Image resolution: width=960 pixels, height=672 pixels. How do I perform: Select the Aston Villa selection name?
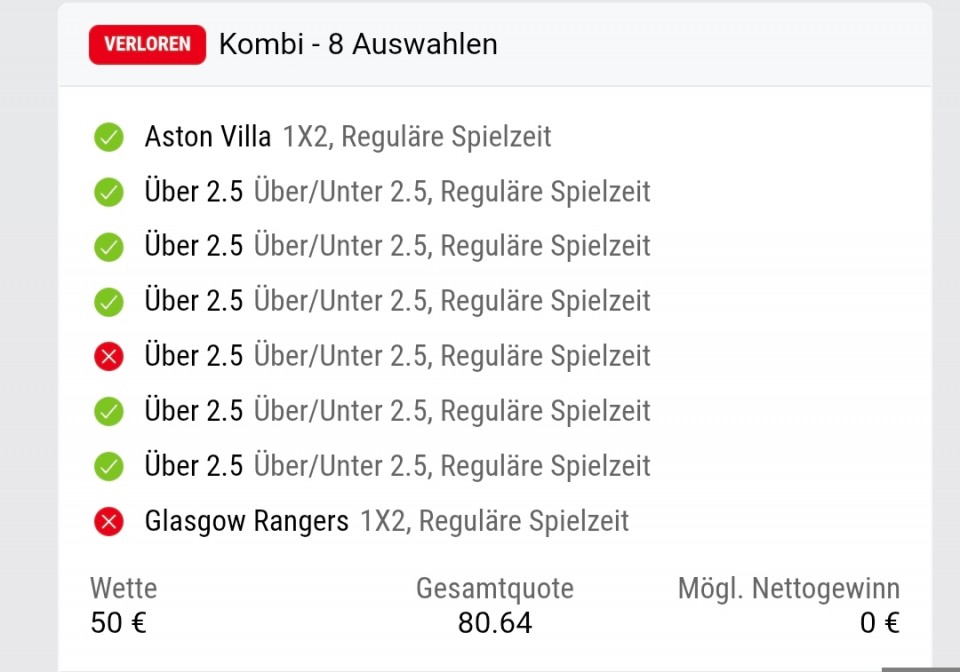tap(208, 137)
